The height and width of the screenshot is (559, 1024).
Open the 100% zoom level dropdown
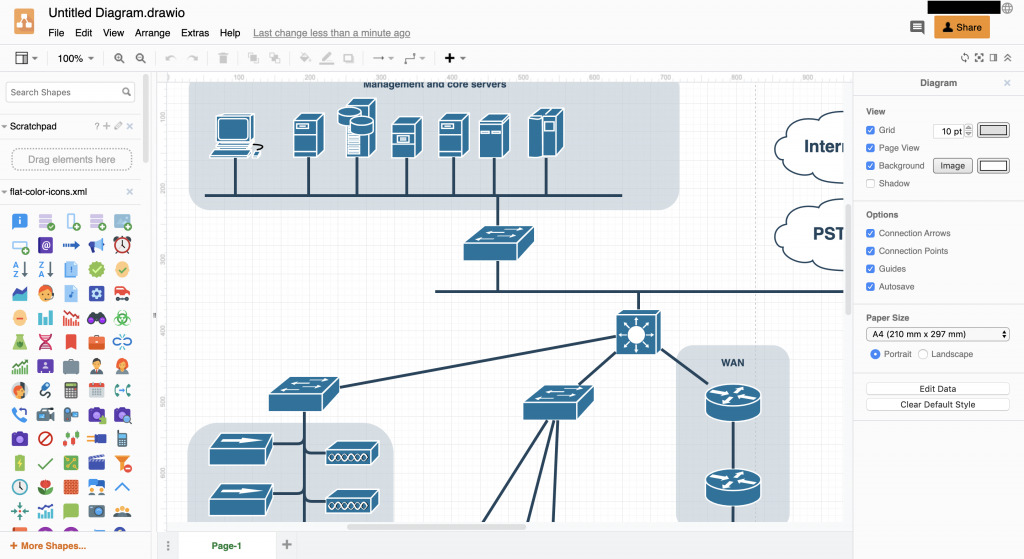(x=75, y=58)
